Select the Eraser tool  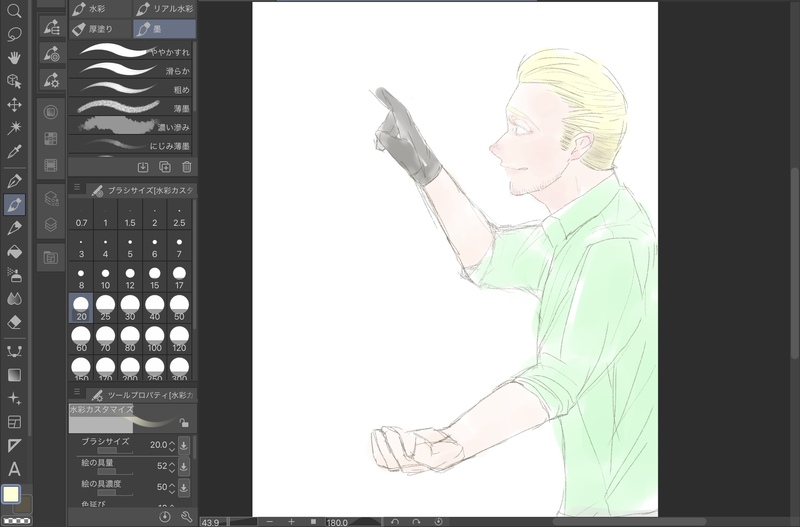coord(14,322)
